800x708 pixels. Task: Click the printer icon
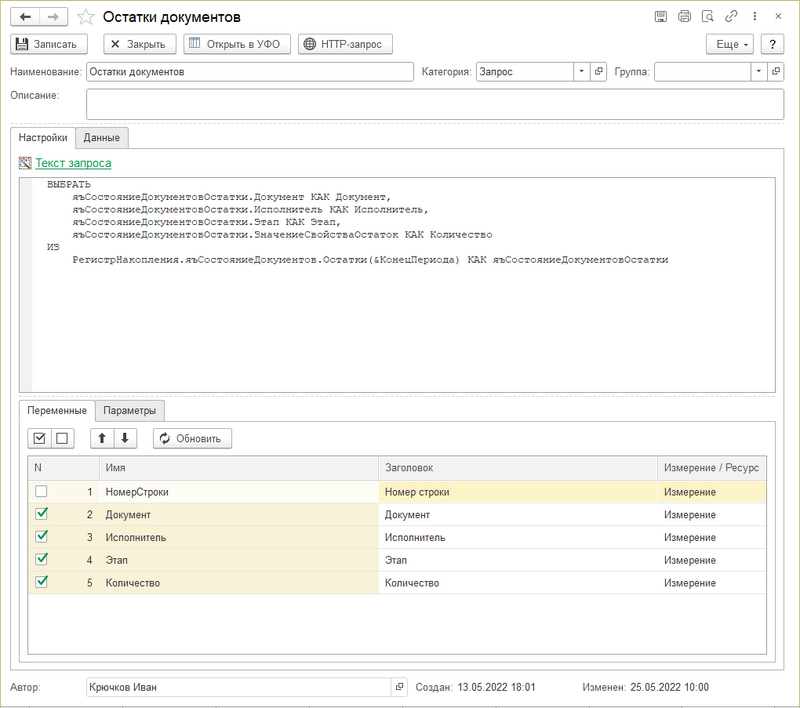[685, 17]
